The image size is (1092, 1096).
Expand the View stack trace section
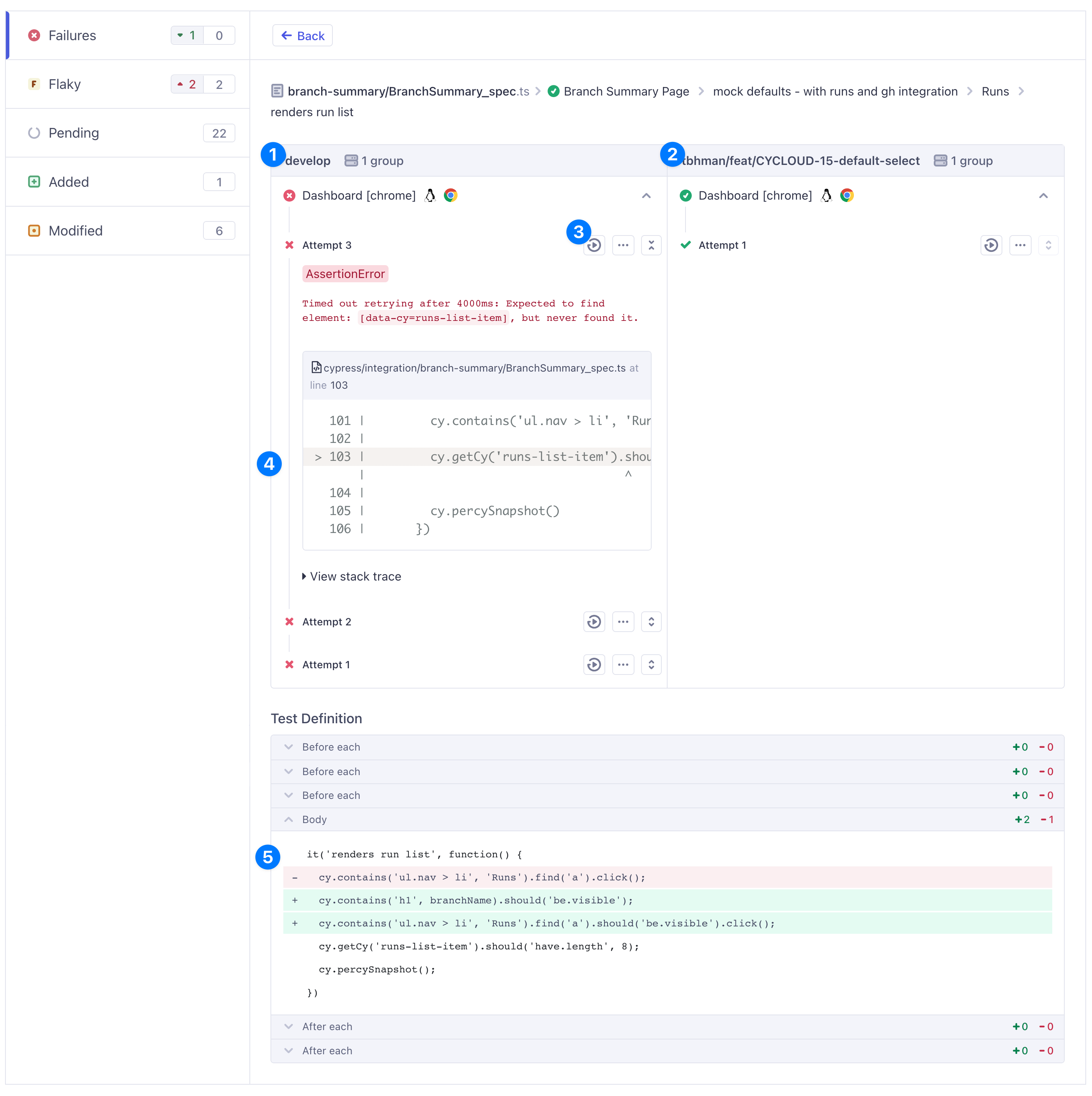click(355, 576)
